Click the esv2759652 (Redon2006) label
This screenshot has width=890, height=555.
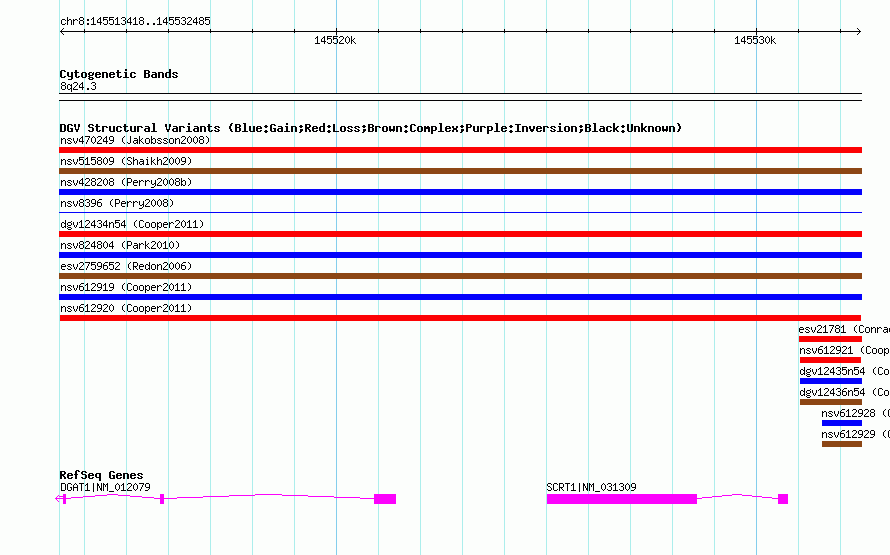coord(126,266)
